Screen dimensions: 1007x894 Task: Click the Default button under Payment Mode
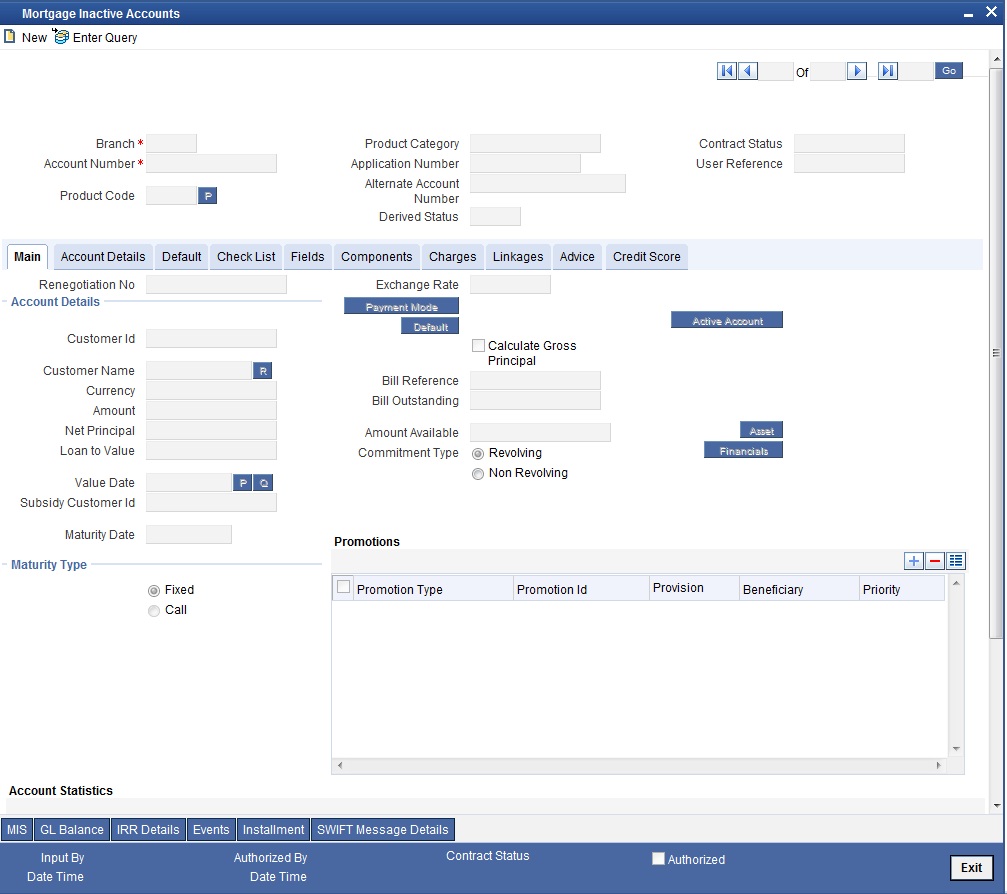tap(430, 326)
